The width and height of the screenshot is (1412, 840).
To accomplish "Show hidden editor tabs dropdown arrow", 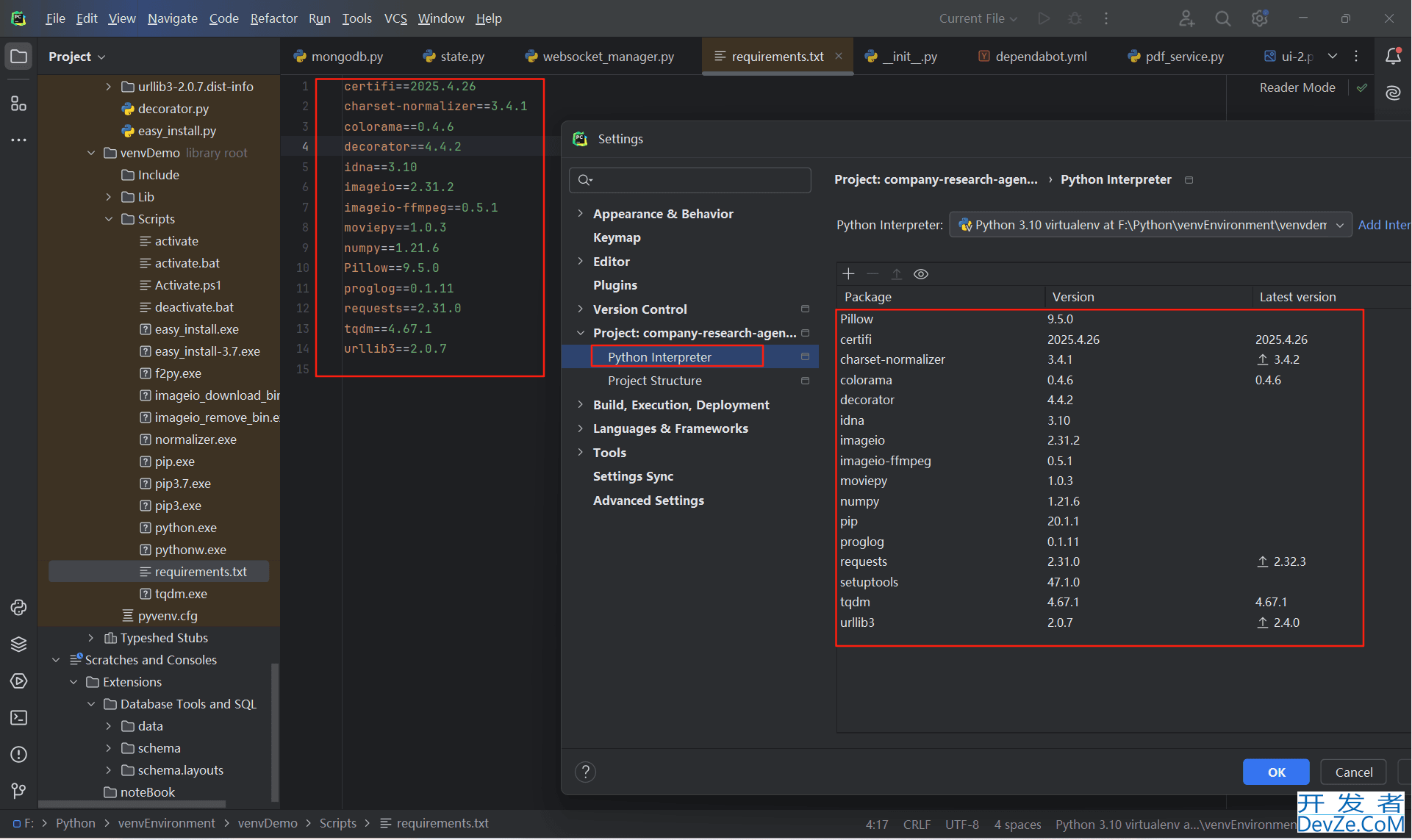I will point(1333,56).
